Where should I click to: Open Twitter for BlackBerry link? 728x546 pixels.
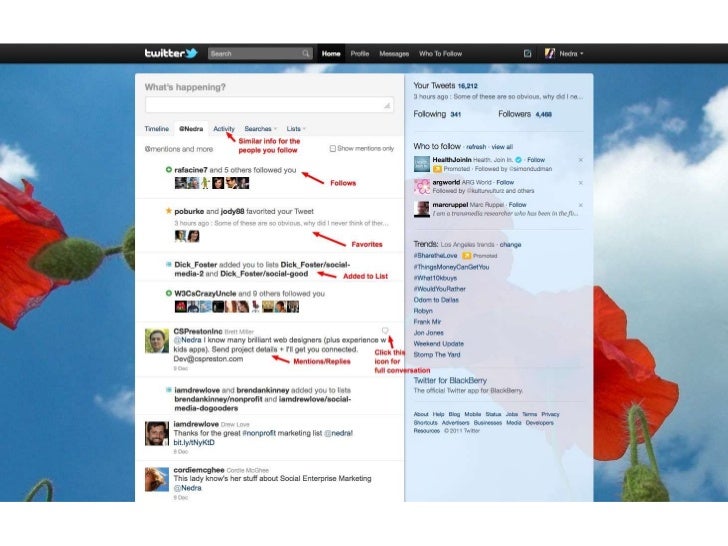coord(450,380)
